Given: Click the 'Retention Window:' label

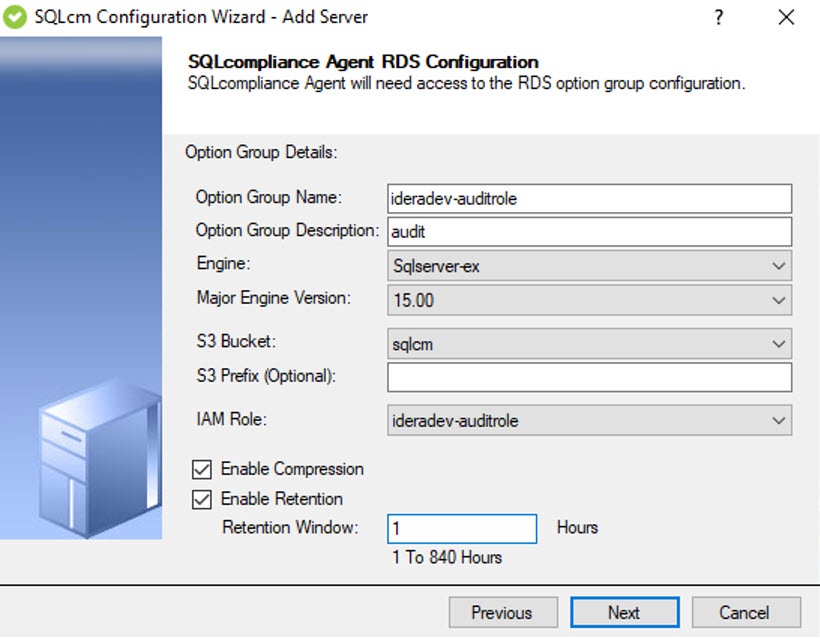Looking at the screenshot, I should tap(290, 527).
